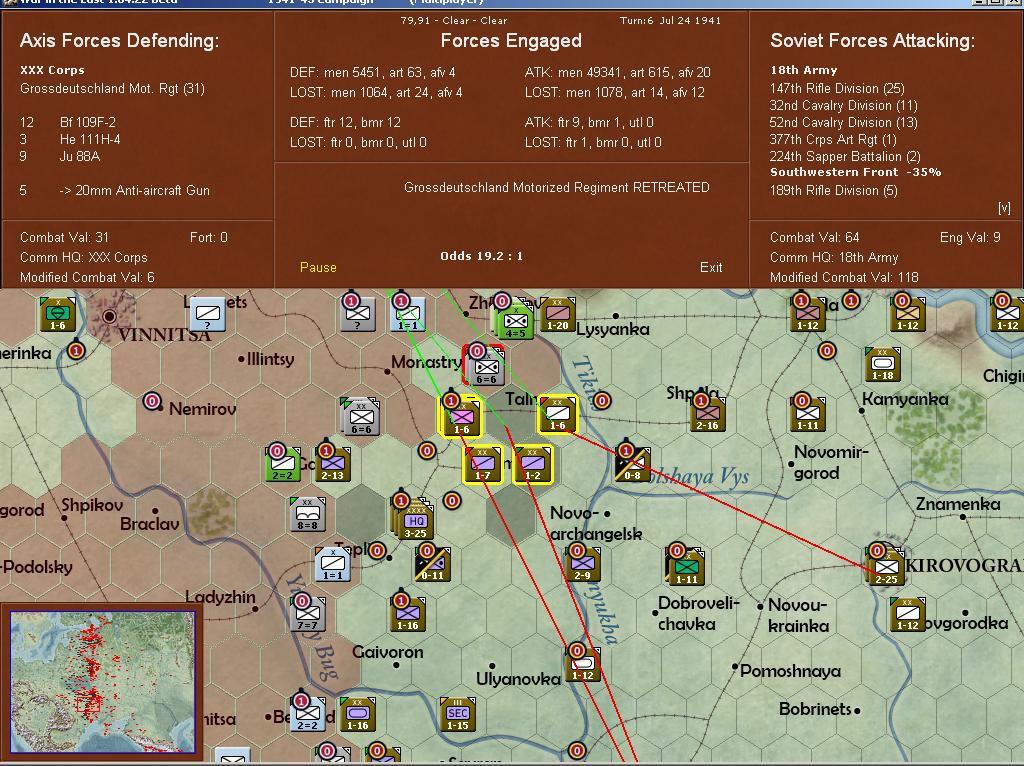This screenshot has width=1024, height=766.
Task: Select the black 0-11 unit counter
Action: [432, 564]
